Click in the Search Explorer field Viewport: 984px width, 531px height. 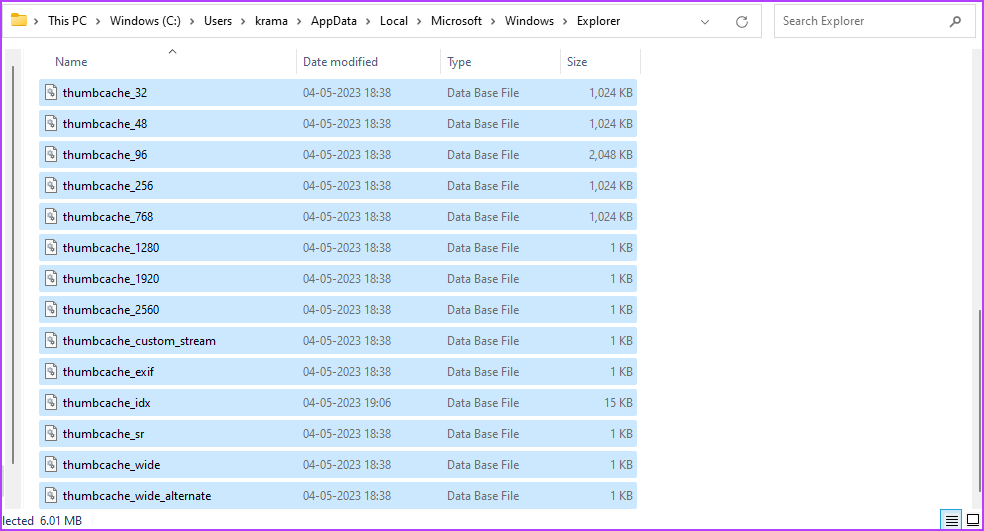863,21
